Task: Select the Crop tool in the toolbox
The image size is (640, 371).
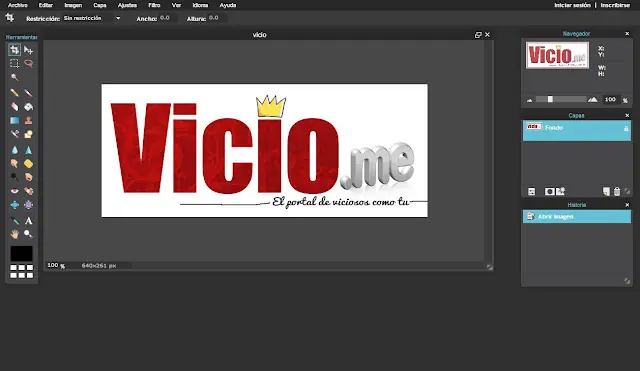Action: (x=14, y=50)
